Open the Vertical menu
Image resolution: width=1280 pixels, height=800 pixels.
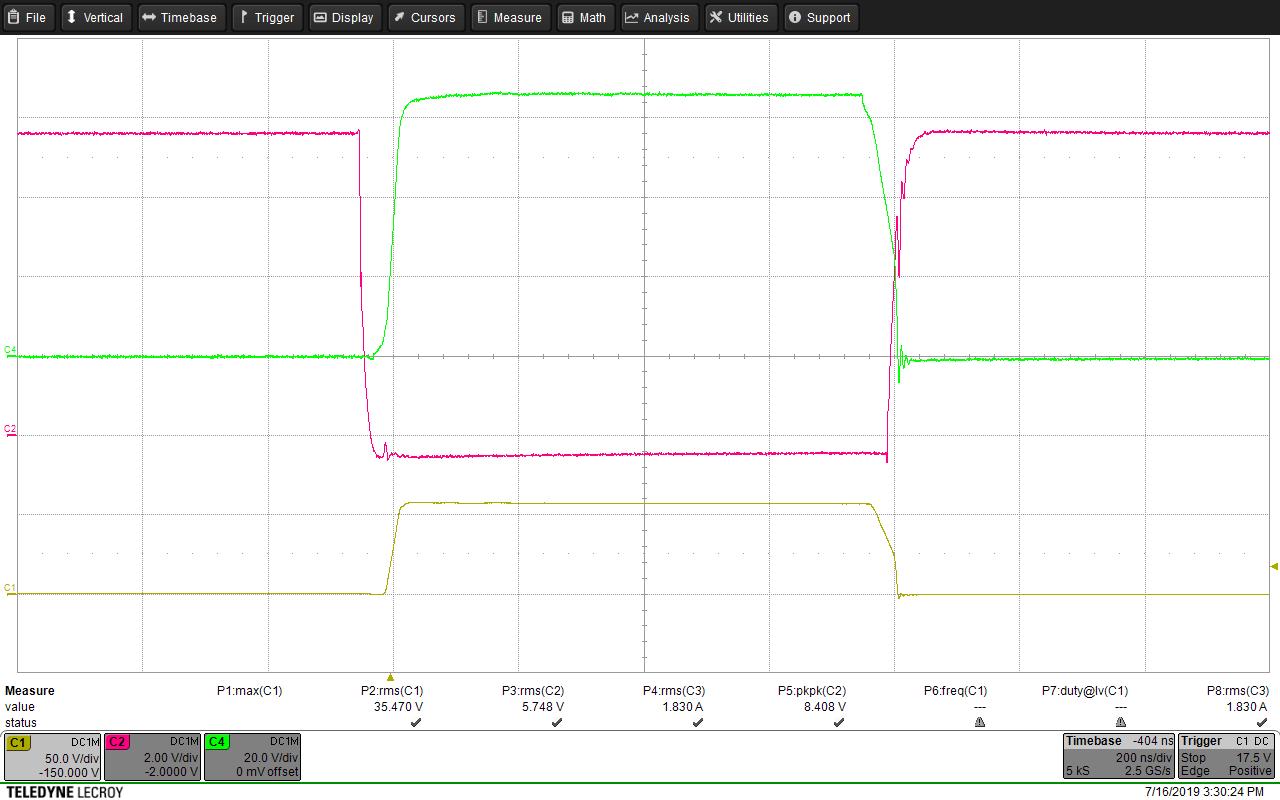point(95,17)
